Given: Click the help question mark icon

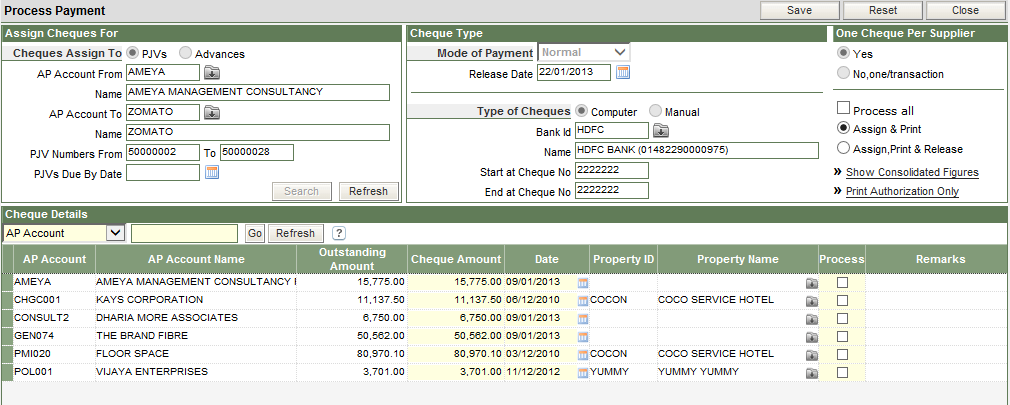Looking at the screenshot, I should (339, 233).
